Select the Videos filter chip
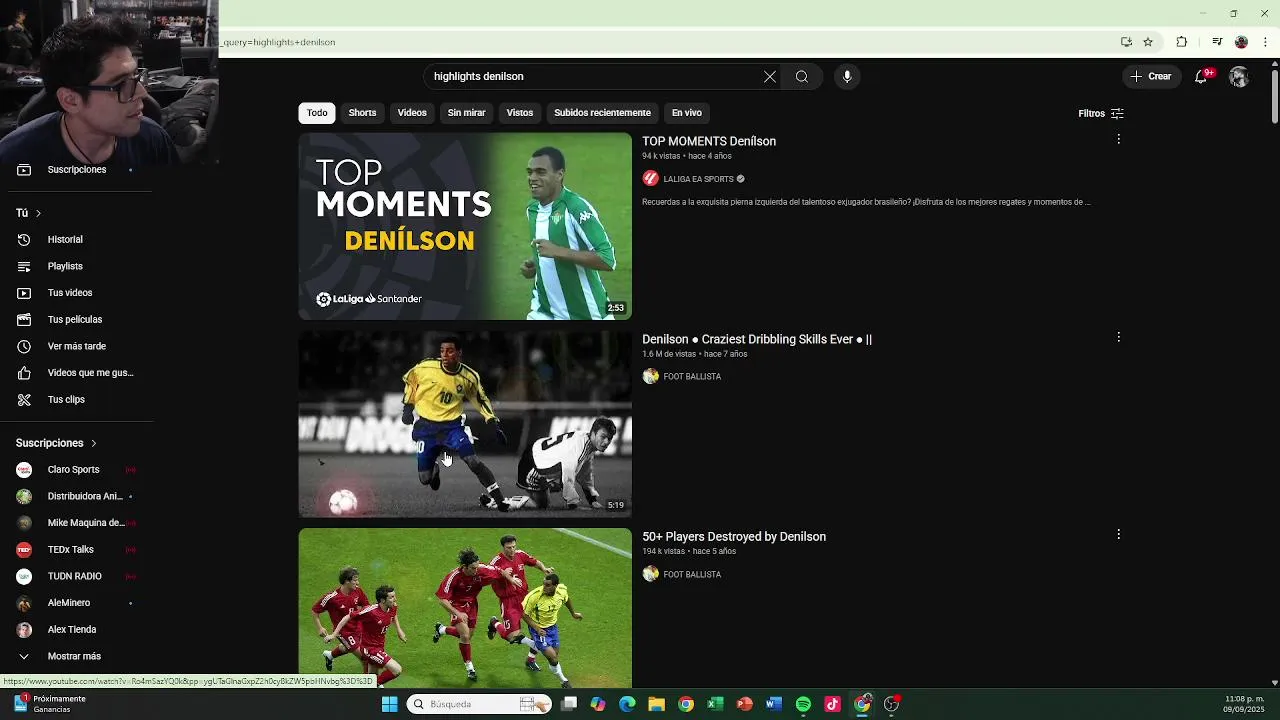The height and width of the screenshot is (720, 1280). (412, 113)
